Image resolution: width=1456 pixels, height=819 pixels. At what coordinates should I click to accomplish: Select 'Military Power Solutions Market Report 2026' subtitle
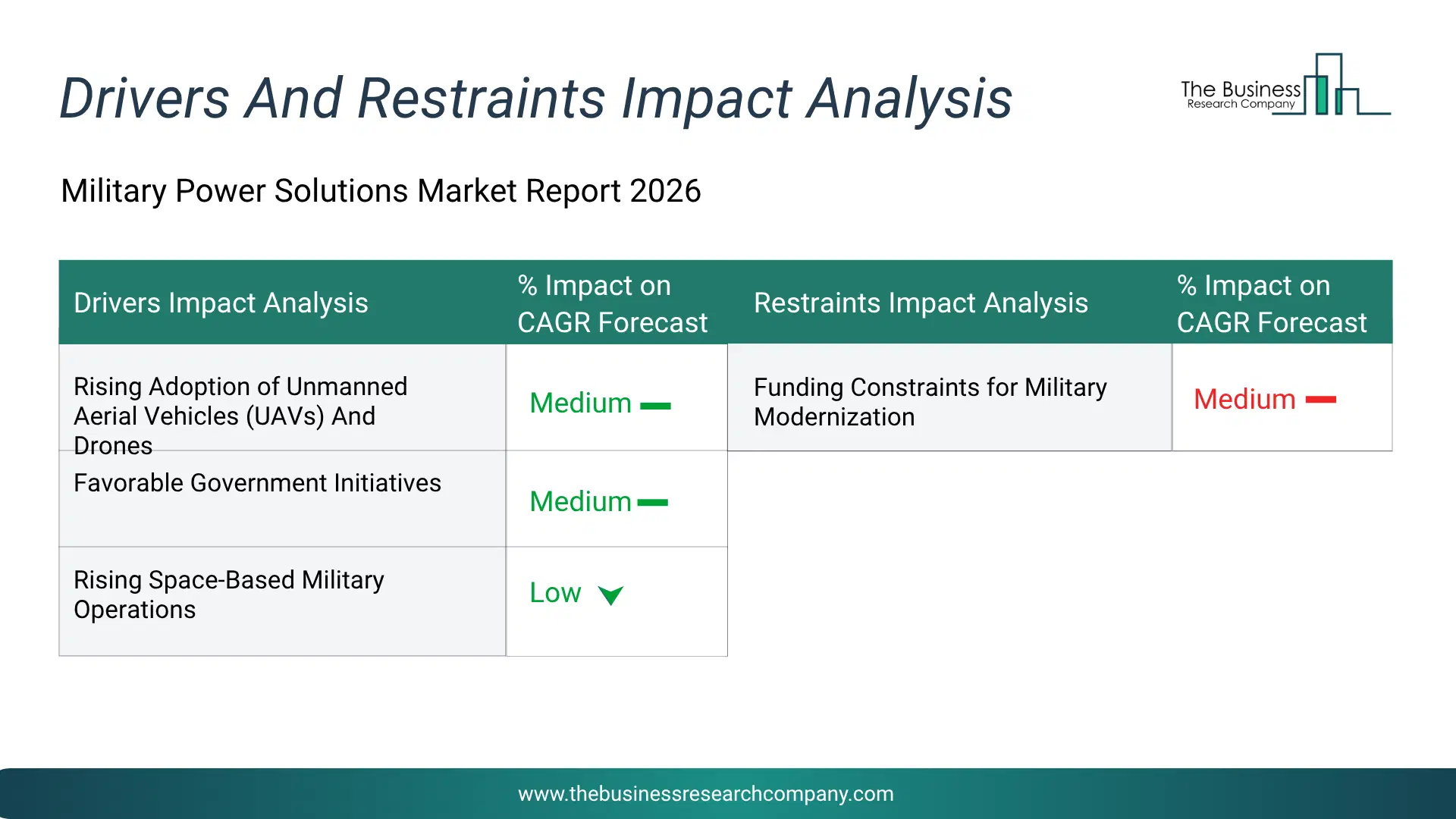[x=381, y=190]
